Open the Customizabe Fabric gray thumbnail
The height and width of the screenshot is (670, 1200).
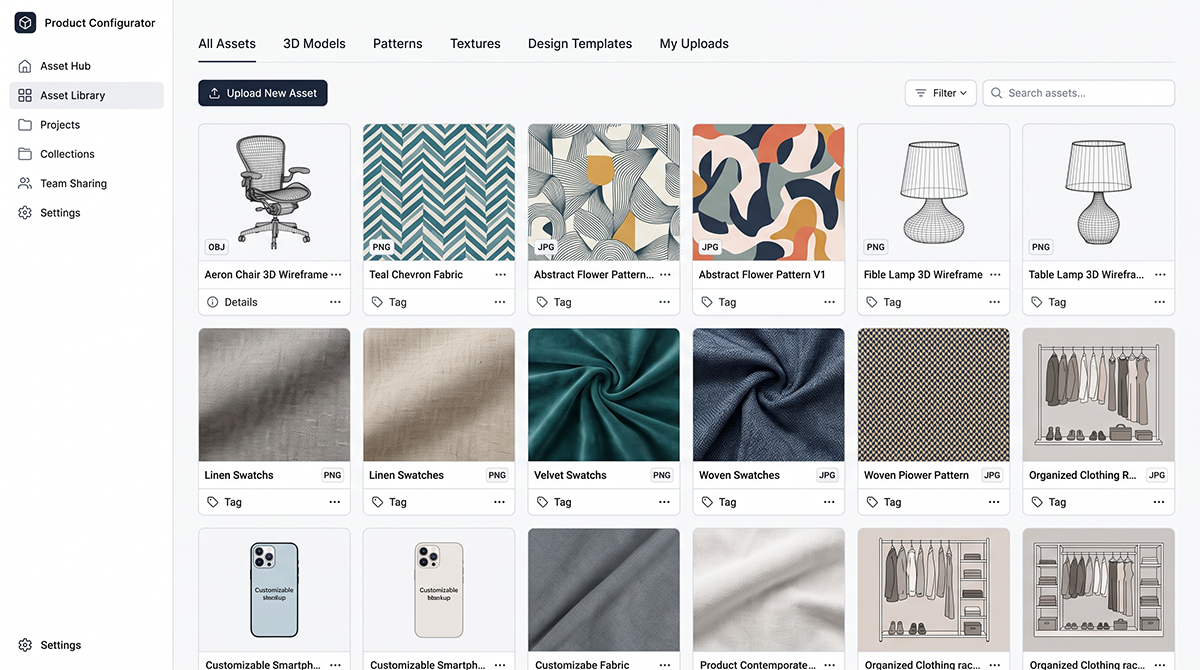(x=604, y=590)
